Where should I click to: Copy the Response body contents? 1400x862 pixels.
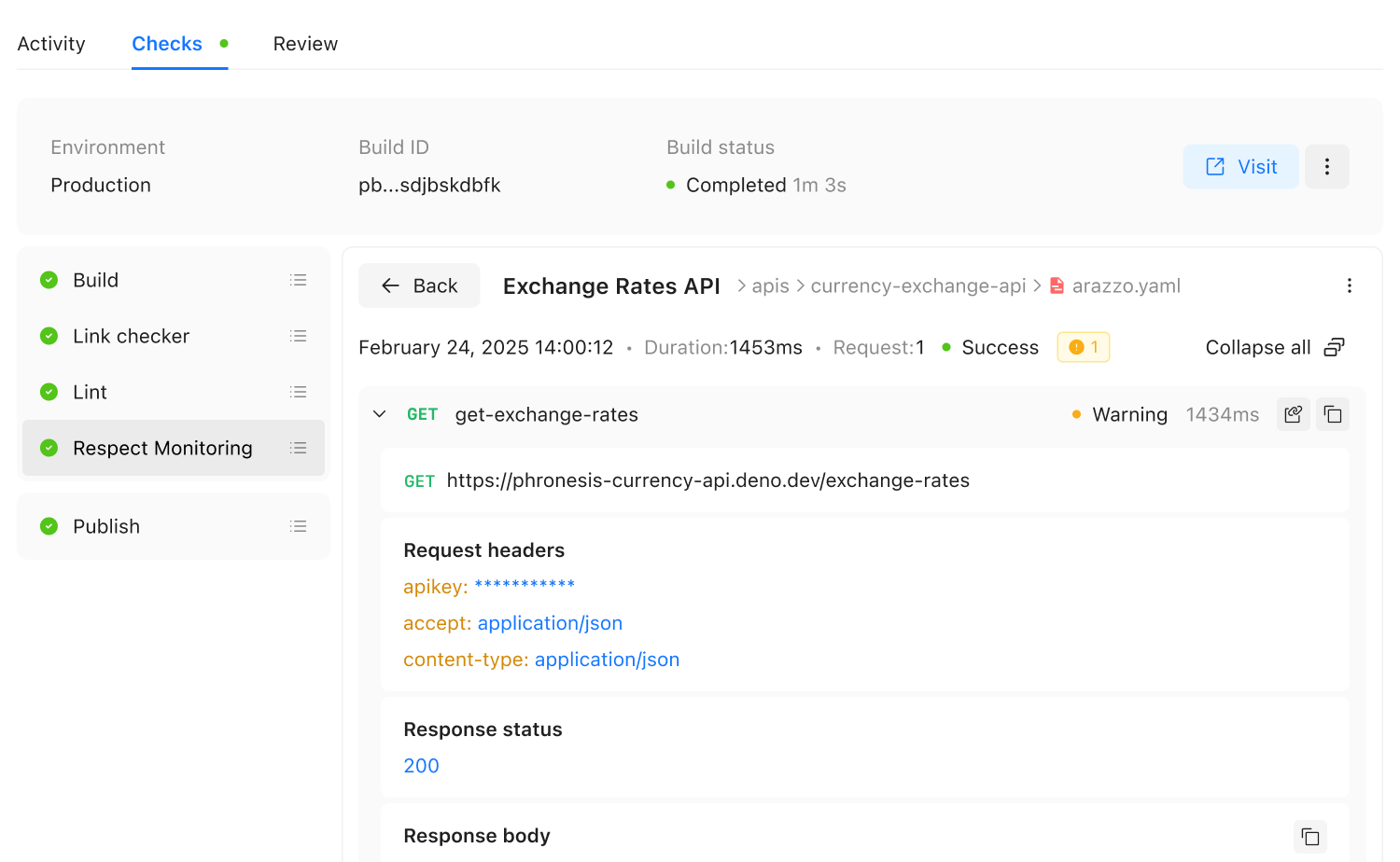click(x=1309, y=836)
